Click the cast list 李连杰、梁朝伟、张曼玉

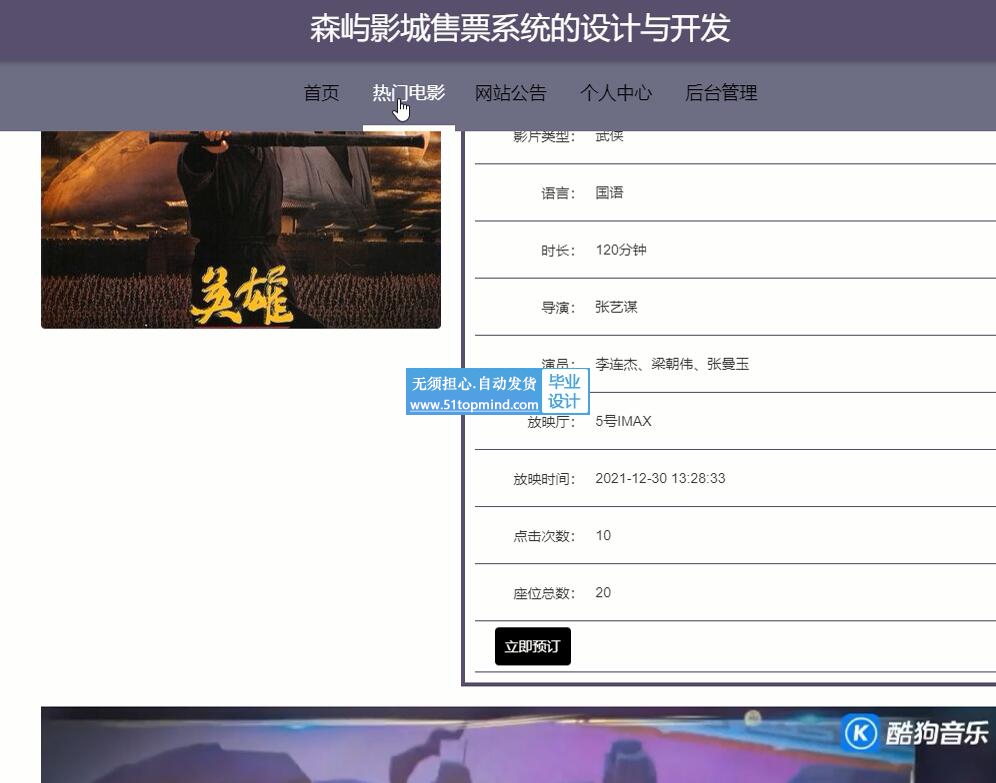pyautogui.click(x=672, y=364)
